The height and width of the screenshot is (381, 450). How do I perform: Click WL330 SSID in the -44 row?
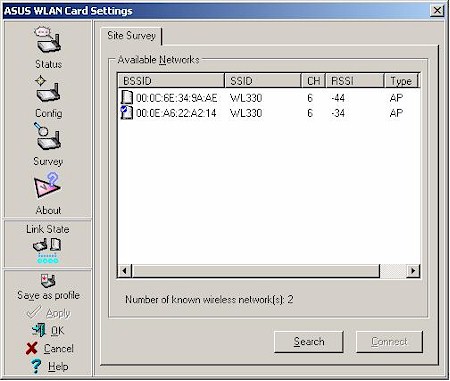[246, 98]
